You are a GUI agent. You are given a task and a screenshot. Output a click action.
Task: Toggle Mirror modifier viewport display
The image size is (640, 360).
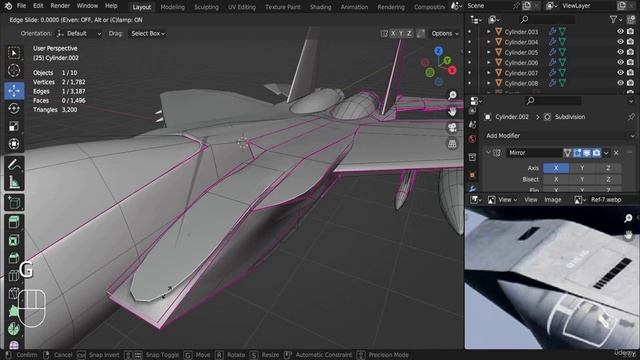(x=587, y=153)
